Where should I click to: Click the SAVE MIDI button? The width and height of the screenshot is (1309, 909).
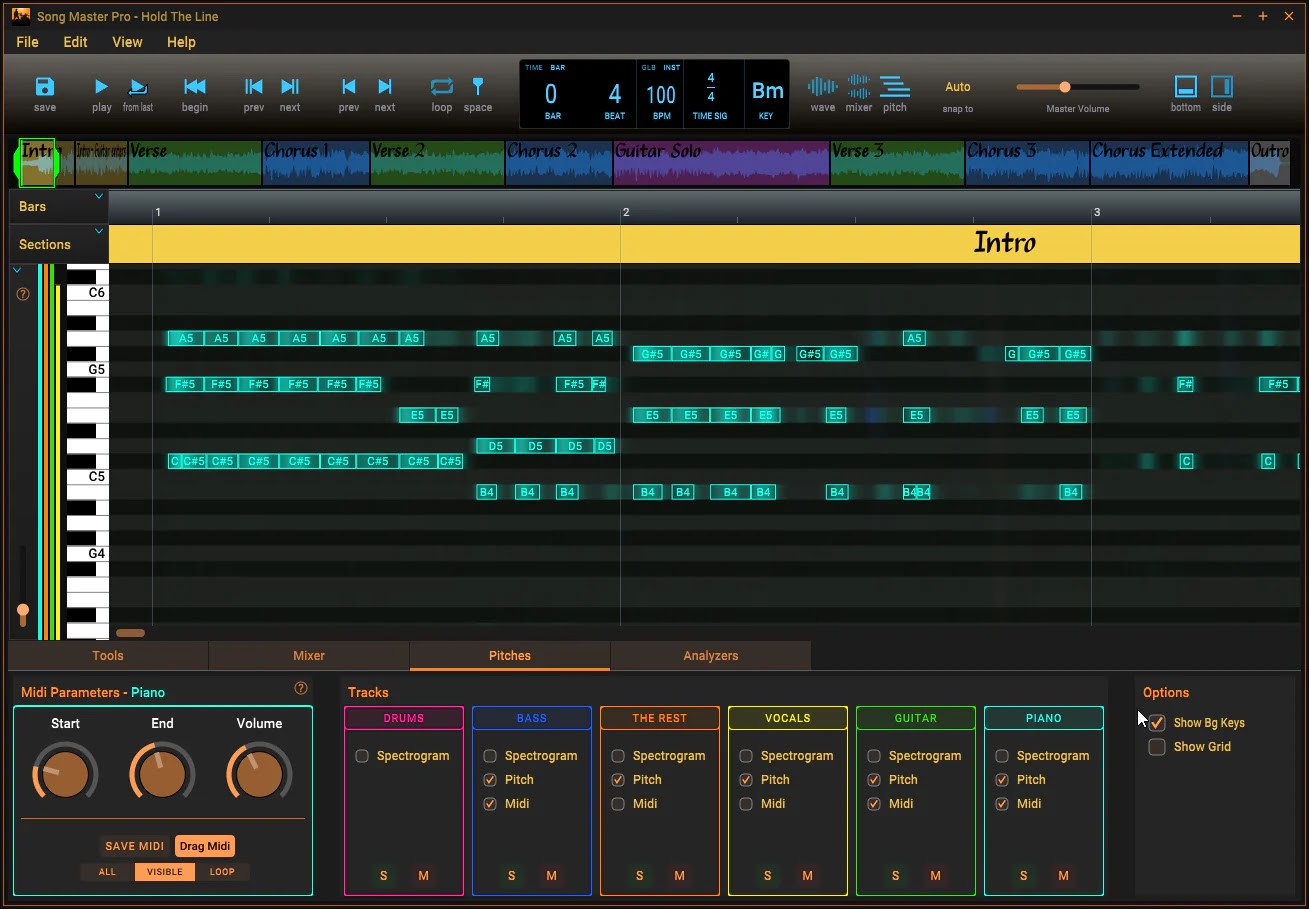133,845
